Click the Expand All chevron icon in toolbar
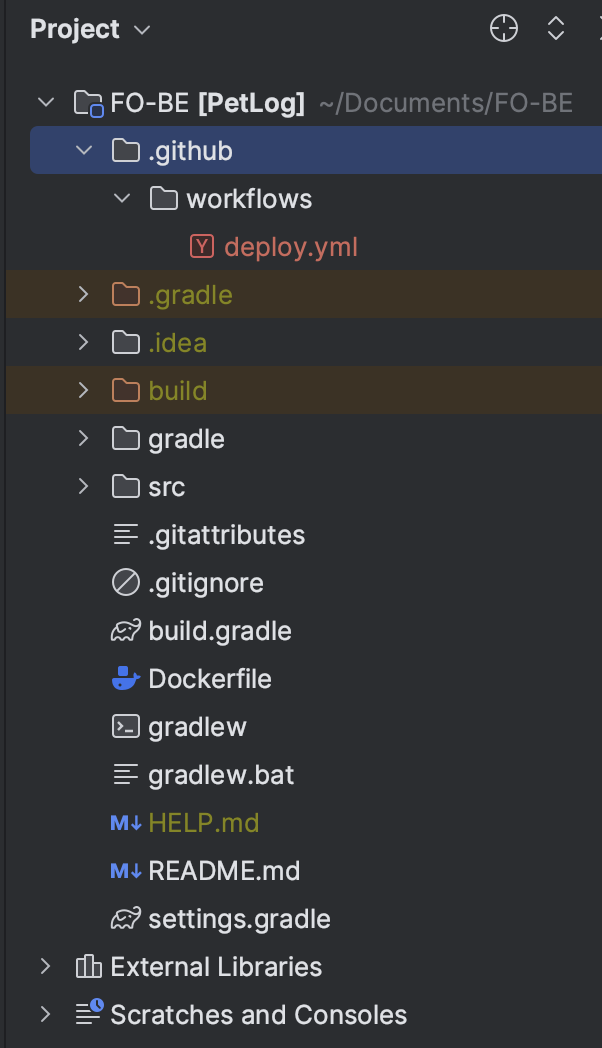602x1048 pixels. tap(555, 29)
